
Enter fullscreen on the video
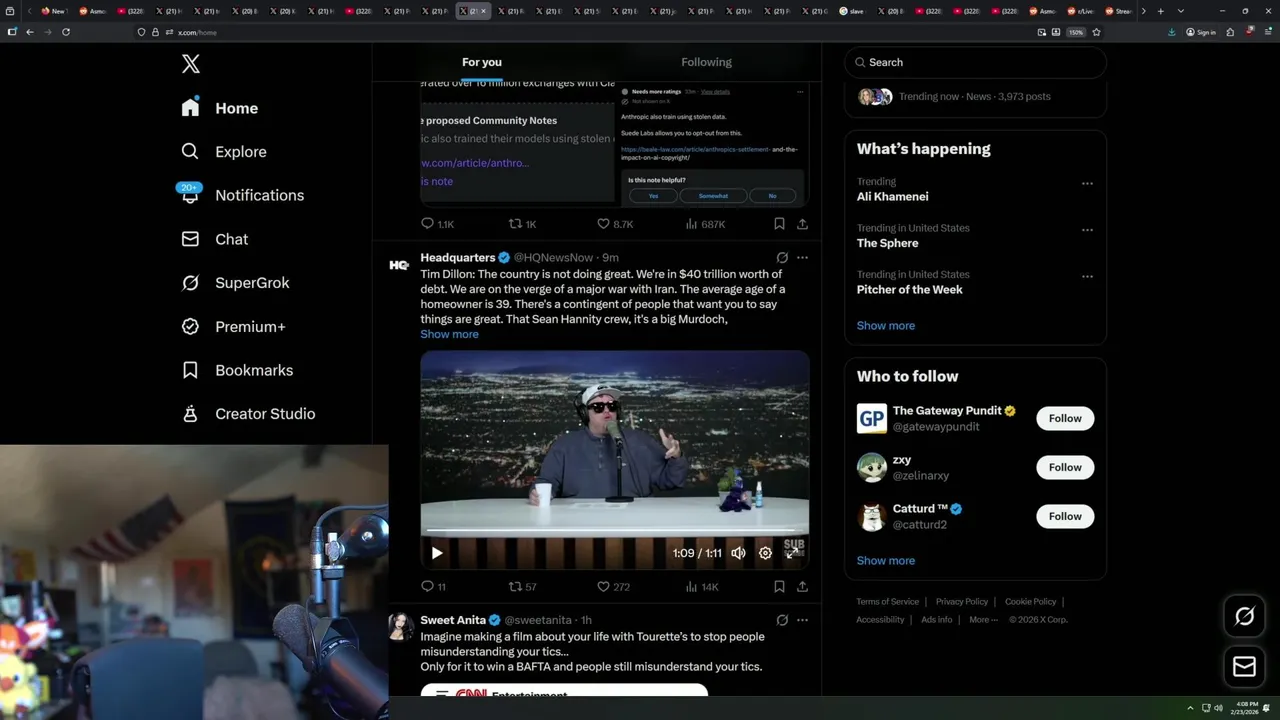(792, 553)
